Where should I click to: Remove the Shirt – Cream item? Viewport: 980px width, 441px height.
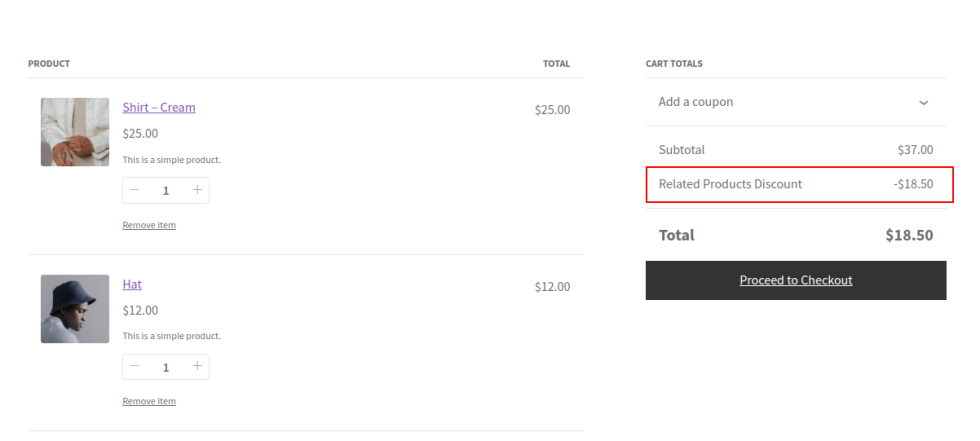click(149, 225)
